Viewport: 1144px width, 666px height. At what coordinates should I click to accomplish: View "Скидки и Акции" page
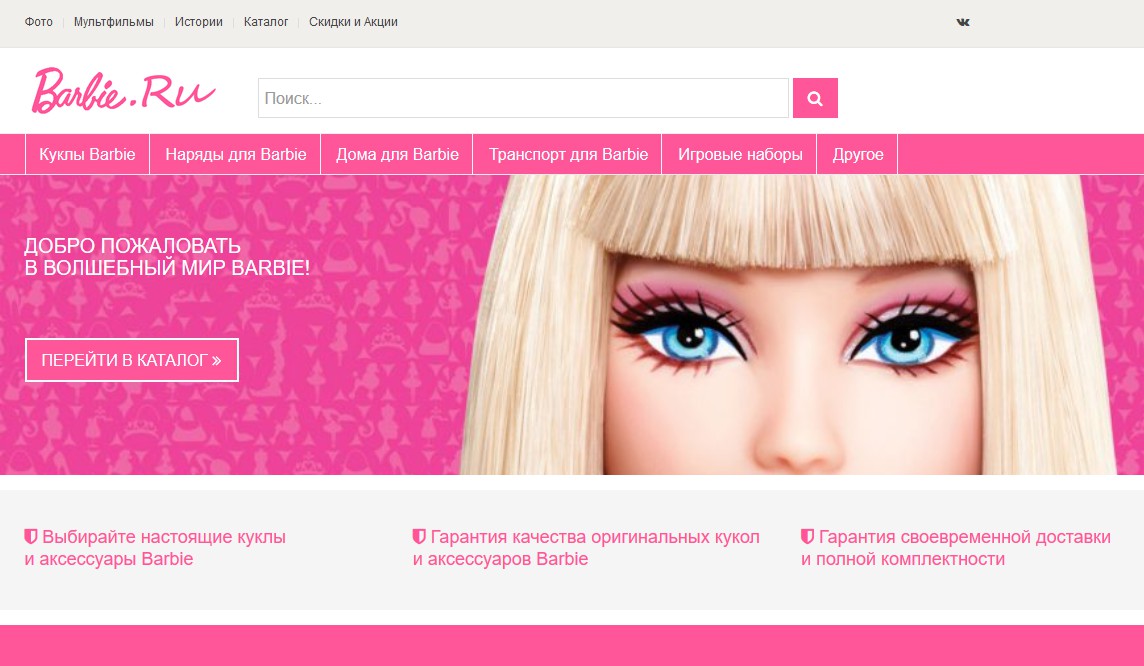point(353,22)
